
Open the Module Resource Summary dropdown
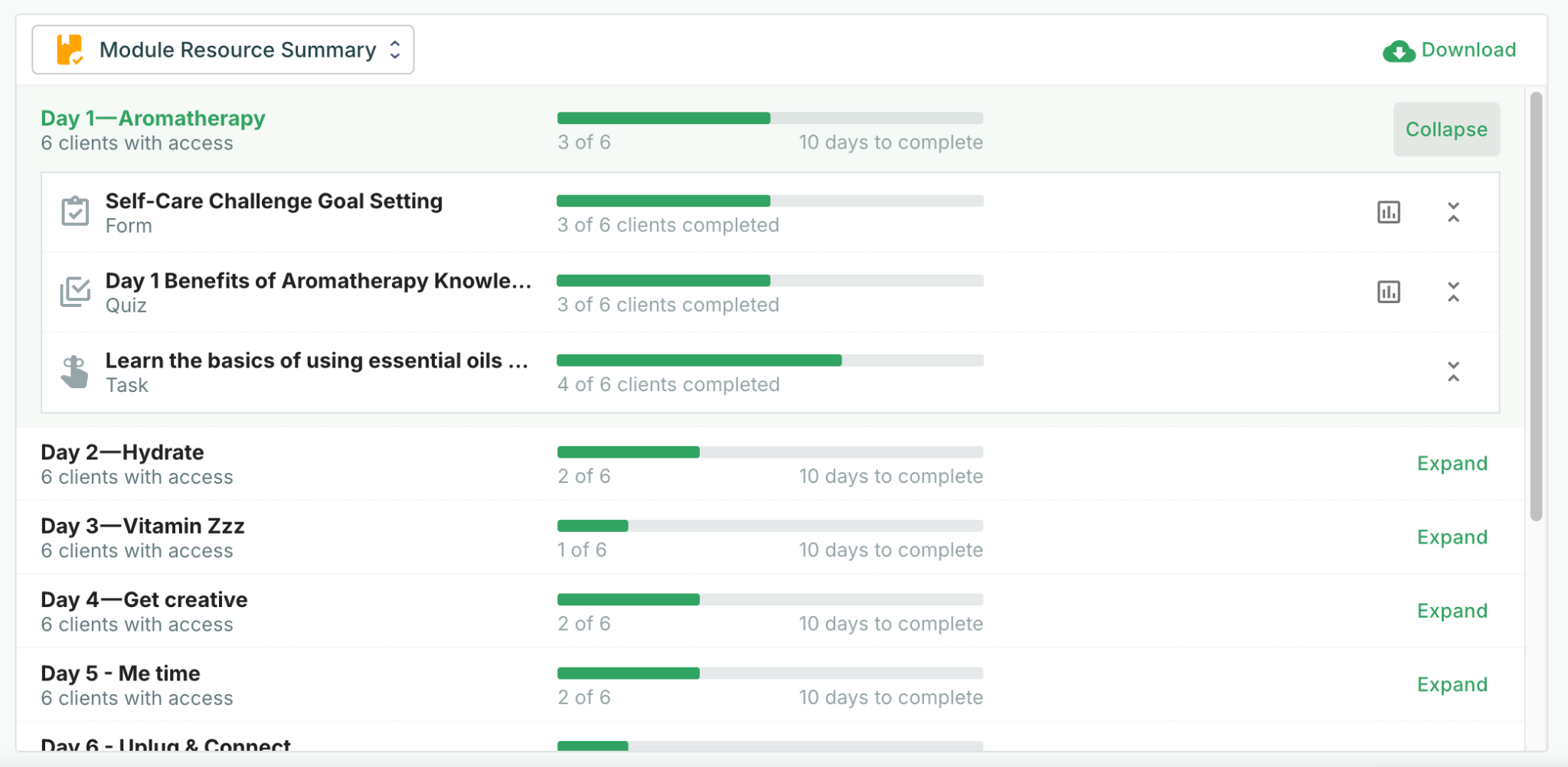coord(223,50)
